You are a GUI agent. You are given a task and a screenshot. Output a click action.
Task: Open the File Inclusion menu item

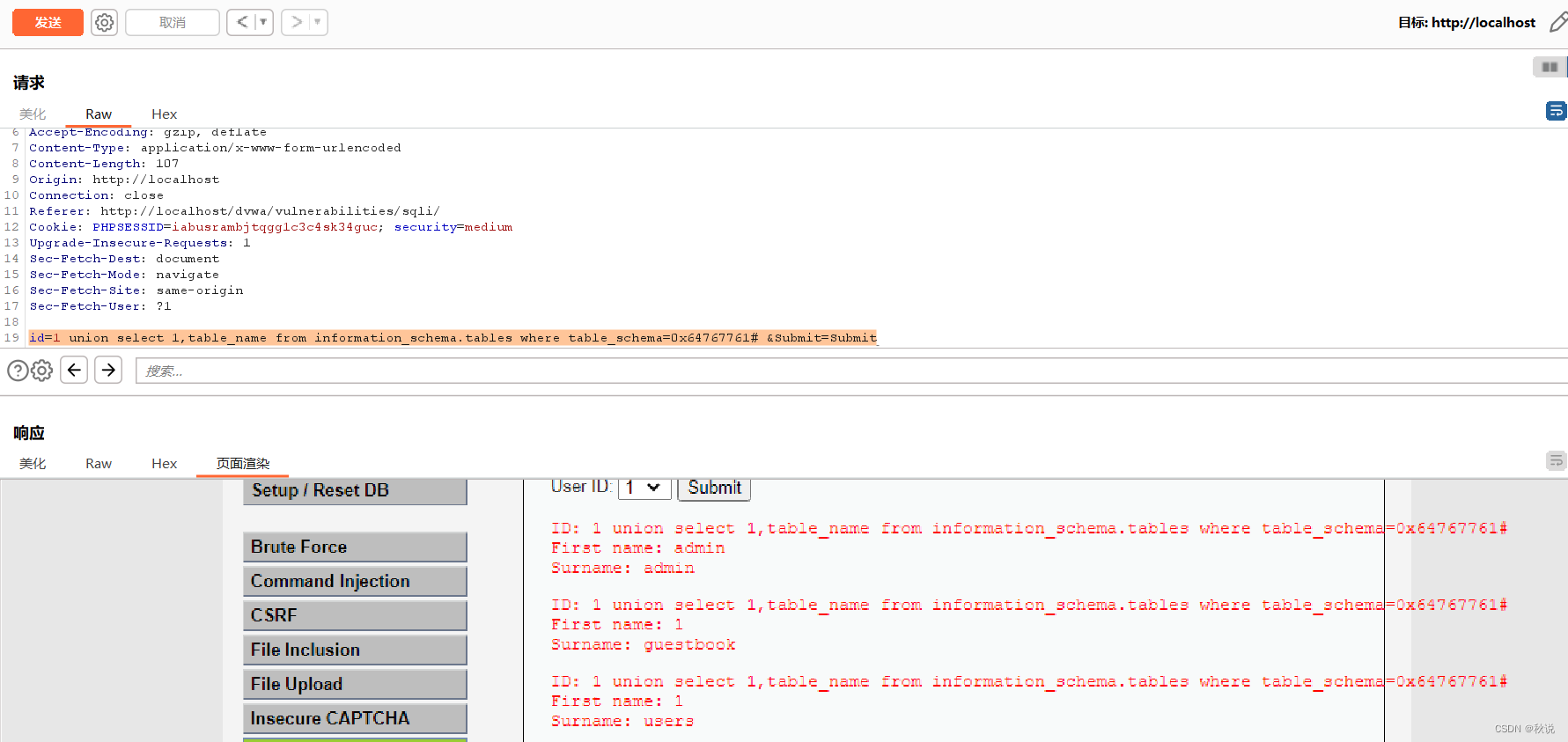(x=355, y=650)
